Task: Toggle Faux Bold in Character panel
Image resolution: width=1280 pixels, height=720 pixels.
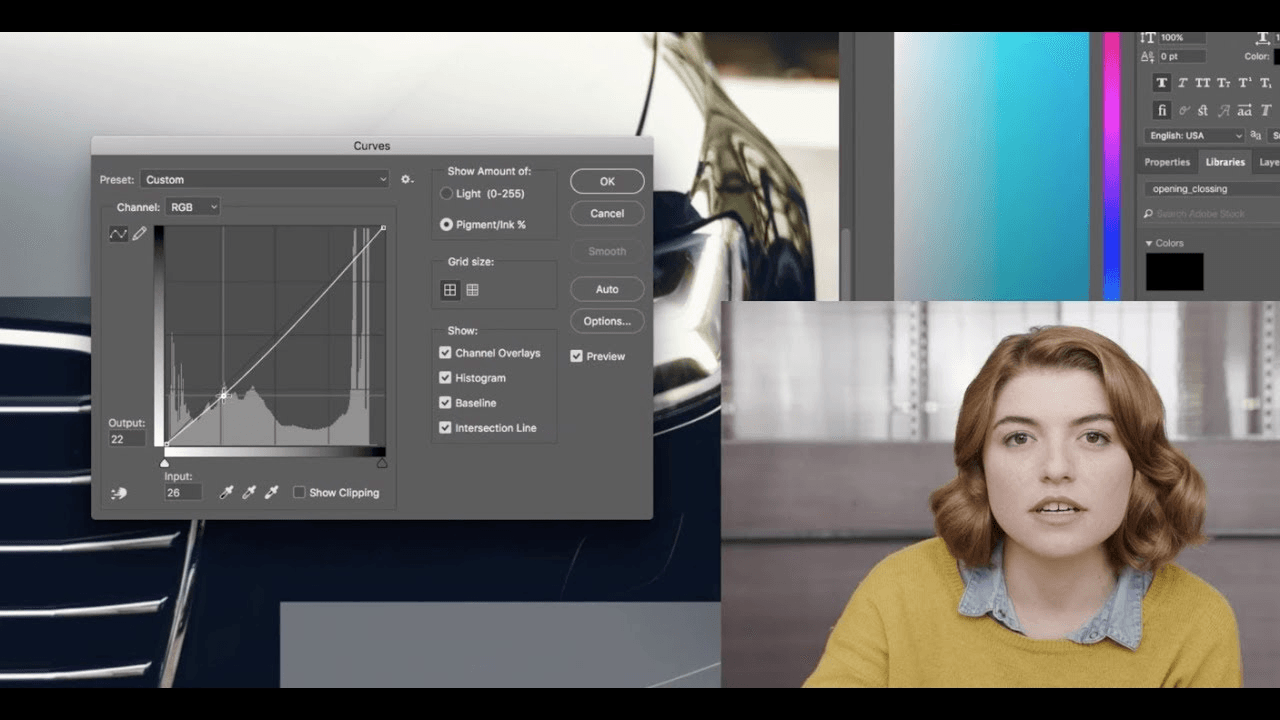Action: coord(1162,83)
